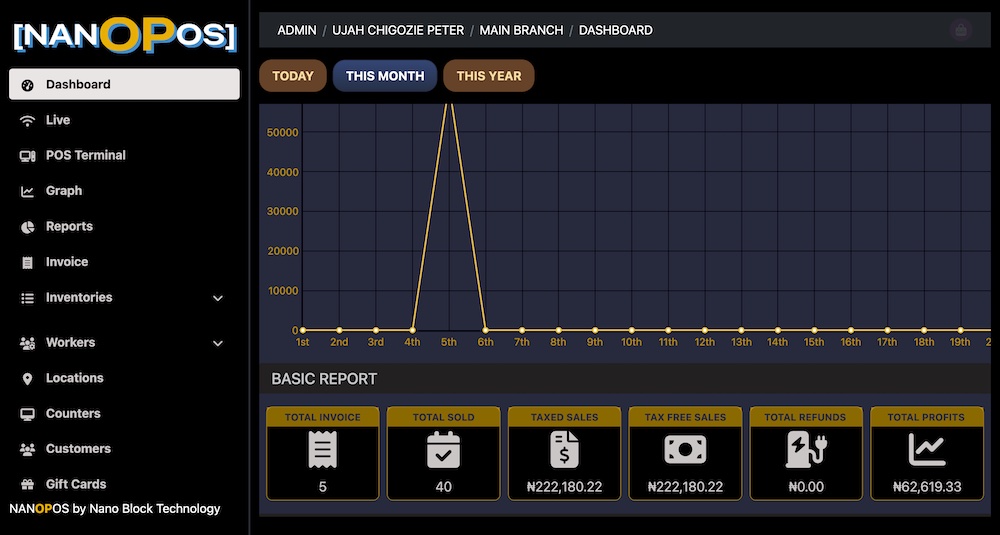This screenshot has height=535, width=1000.
Task: Expand the Workers submenu chevron
Action: (217, 343)
